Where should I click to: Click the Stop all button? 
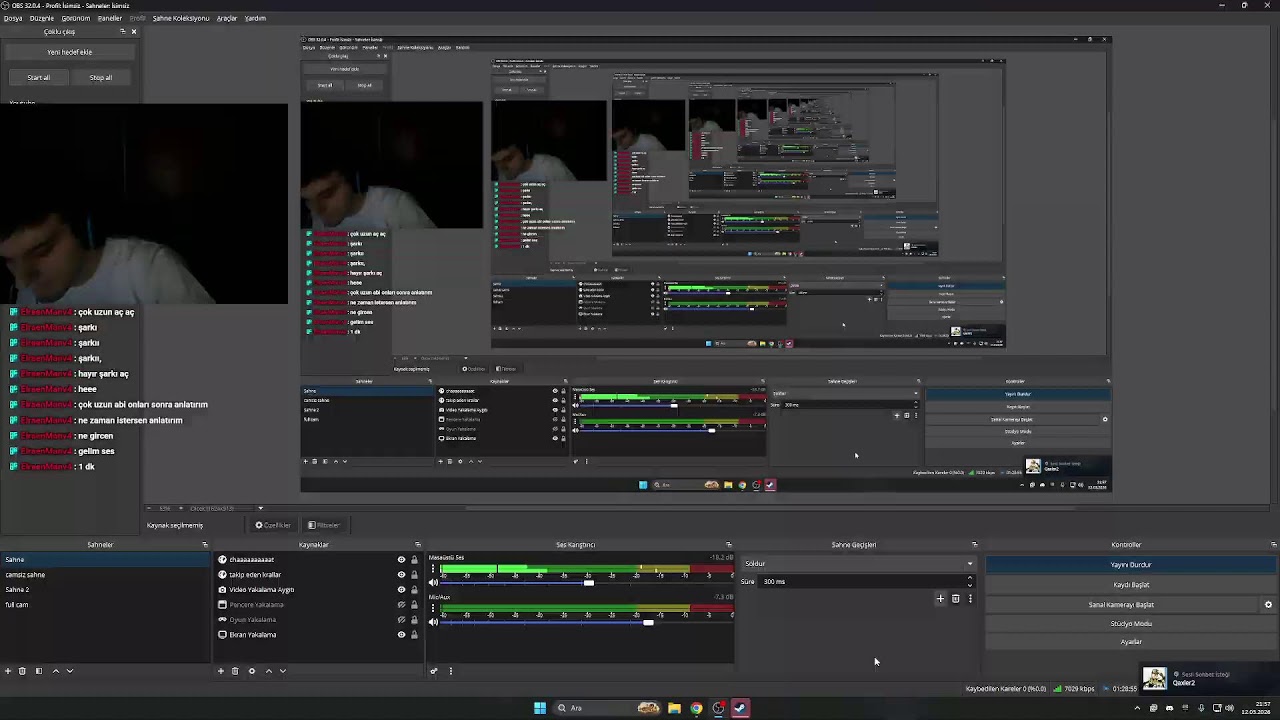pyautogui.click(x=101, y=78)
